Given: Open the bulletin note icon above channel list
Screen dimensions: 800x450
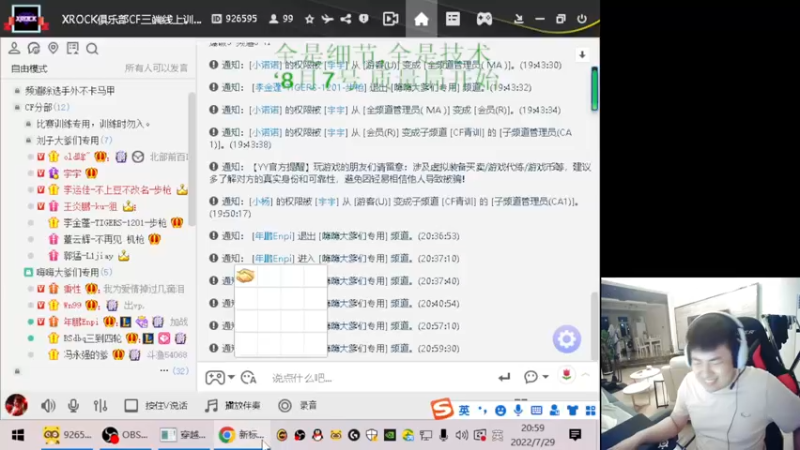Looking at the screenshot, I should pyautogui.click(x=72, y=48).
